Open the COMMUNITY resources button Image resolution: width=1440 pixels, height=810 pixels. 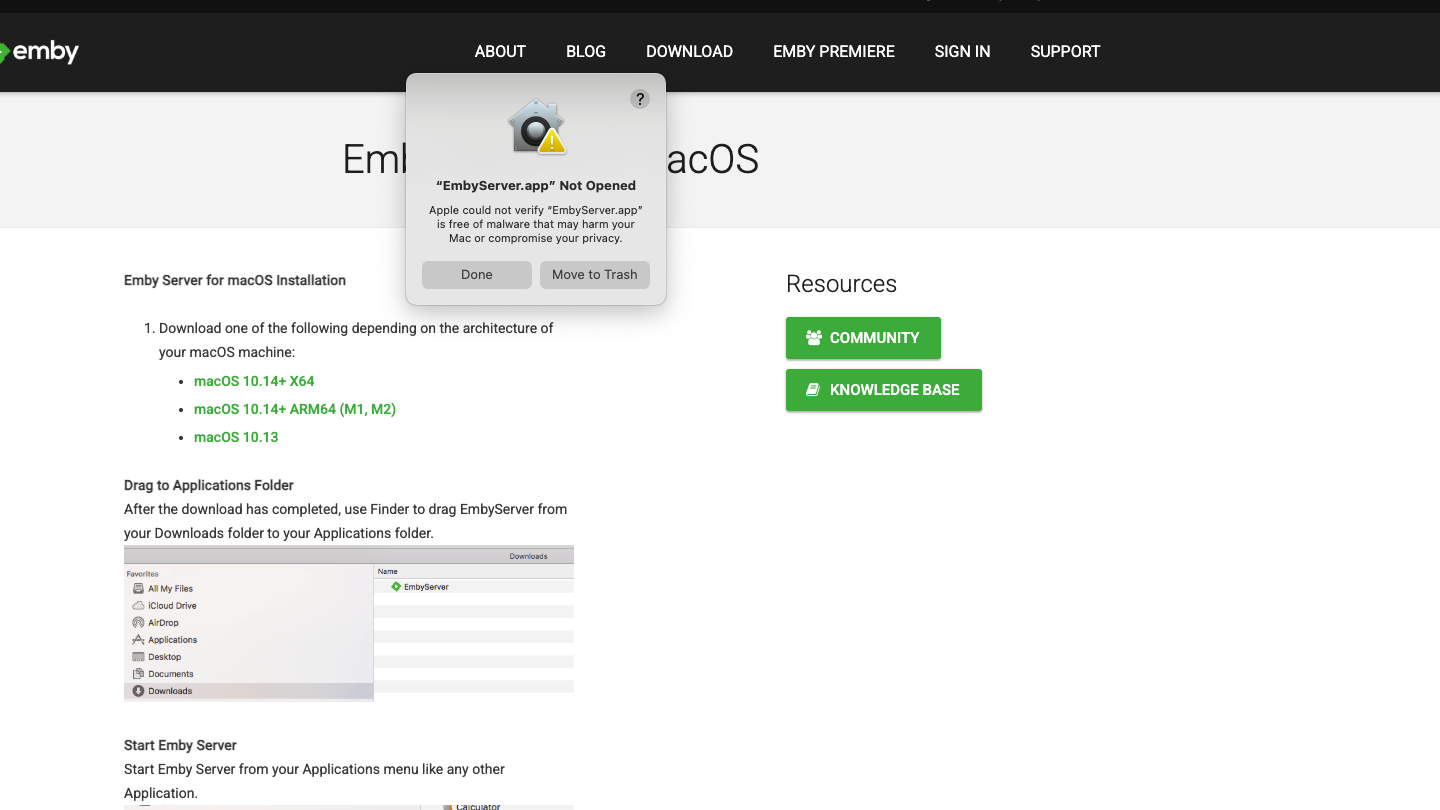pos(863,338)
